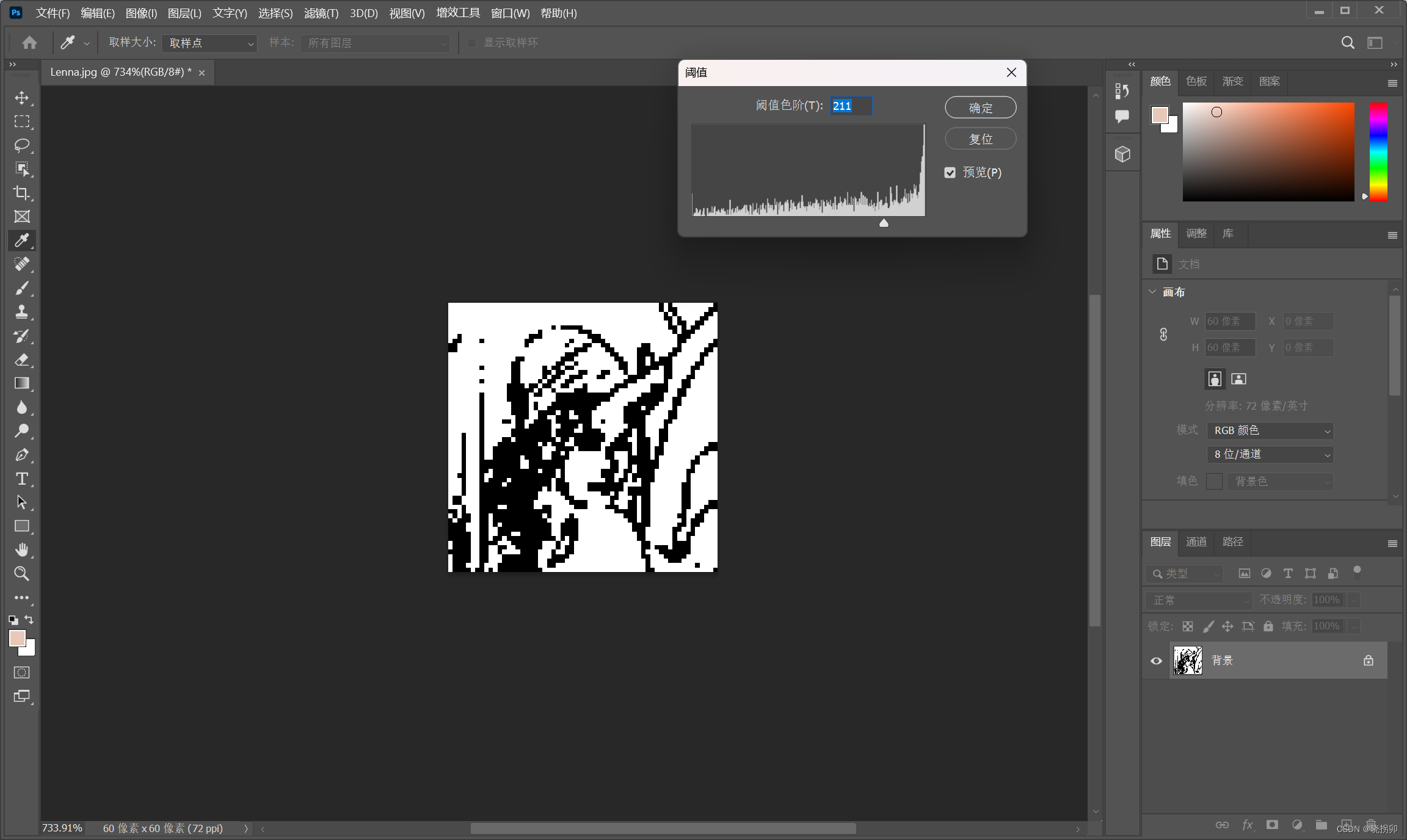Screen dimensions: 1407x840
Task: Select the Lasso tool
Action: pyautogui.click(x=22, y=145)
